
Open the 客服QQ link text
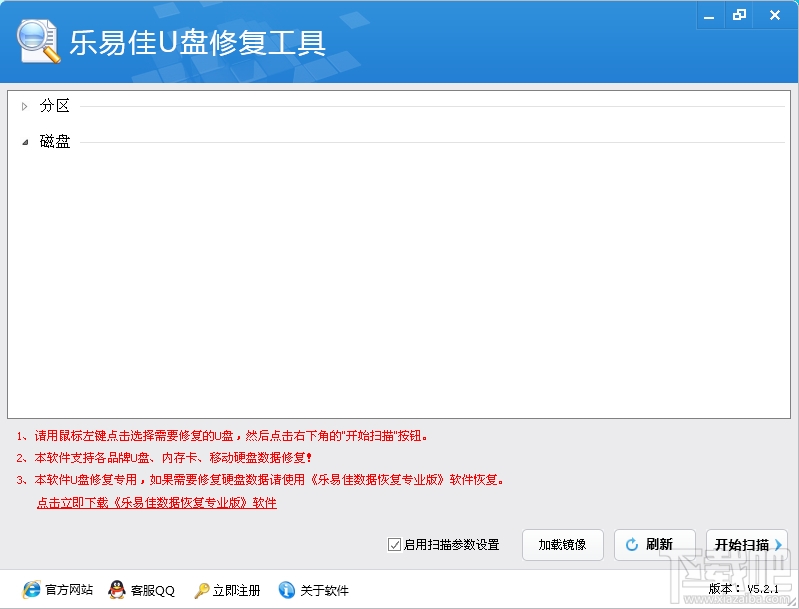tap(153, 590)
